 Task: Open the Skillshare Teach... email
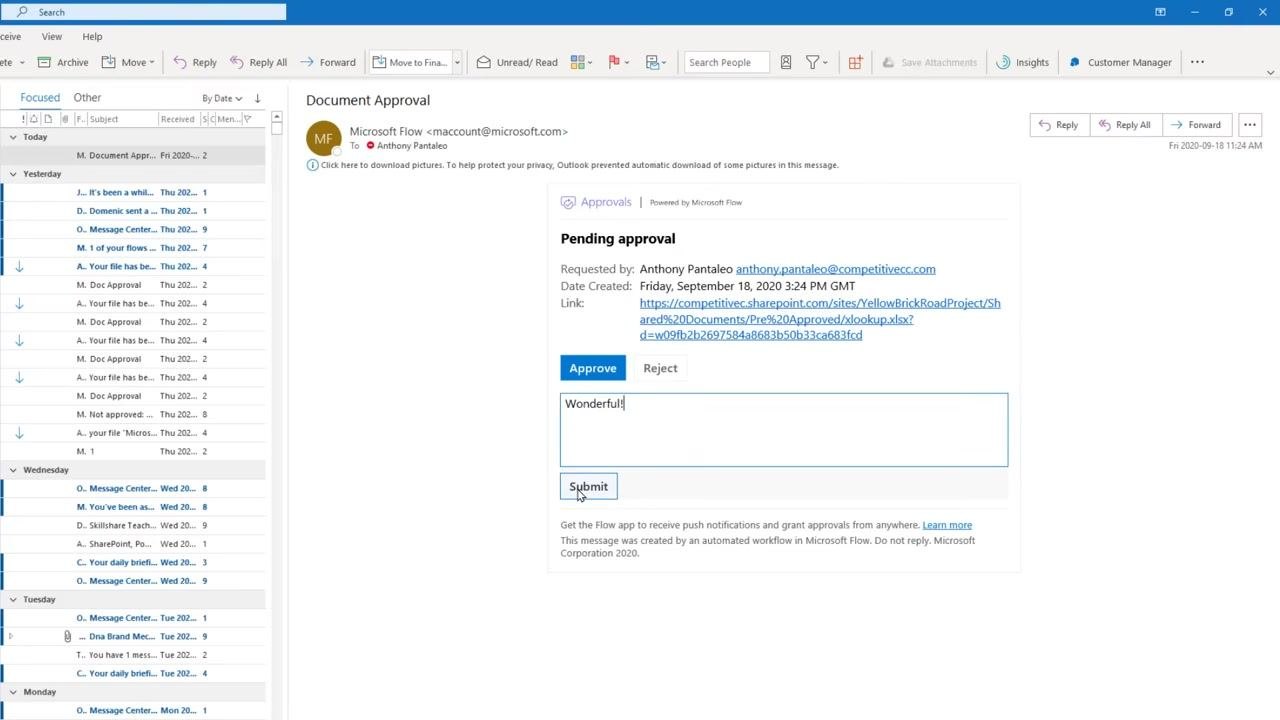pos(135,525)
